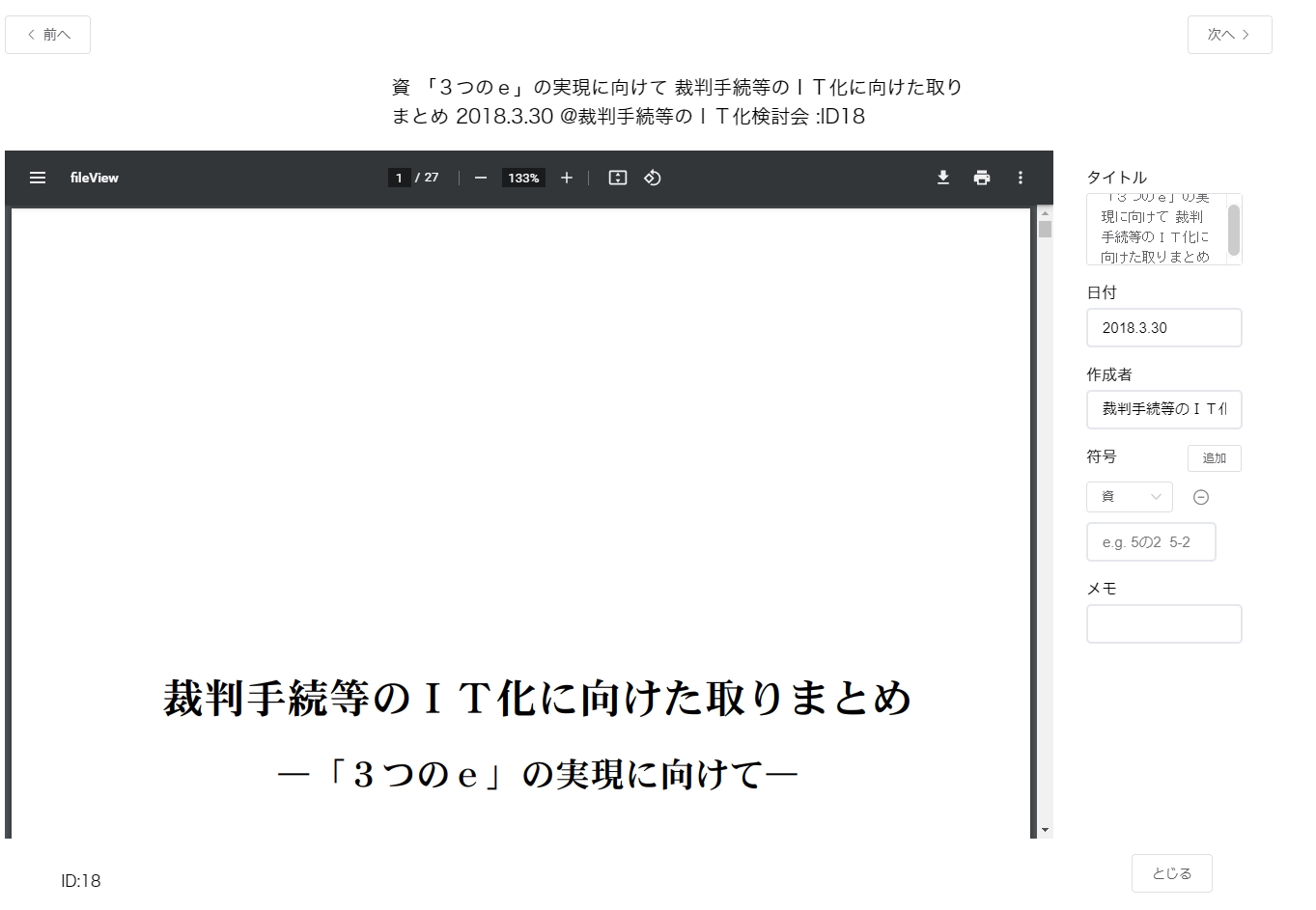Viewport: 1316px width, 910px height.
Task: Click the 作成者 author input field
Action: [x=1163, y=409]
